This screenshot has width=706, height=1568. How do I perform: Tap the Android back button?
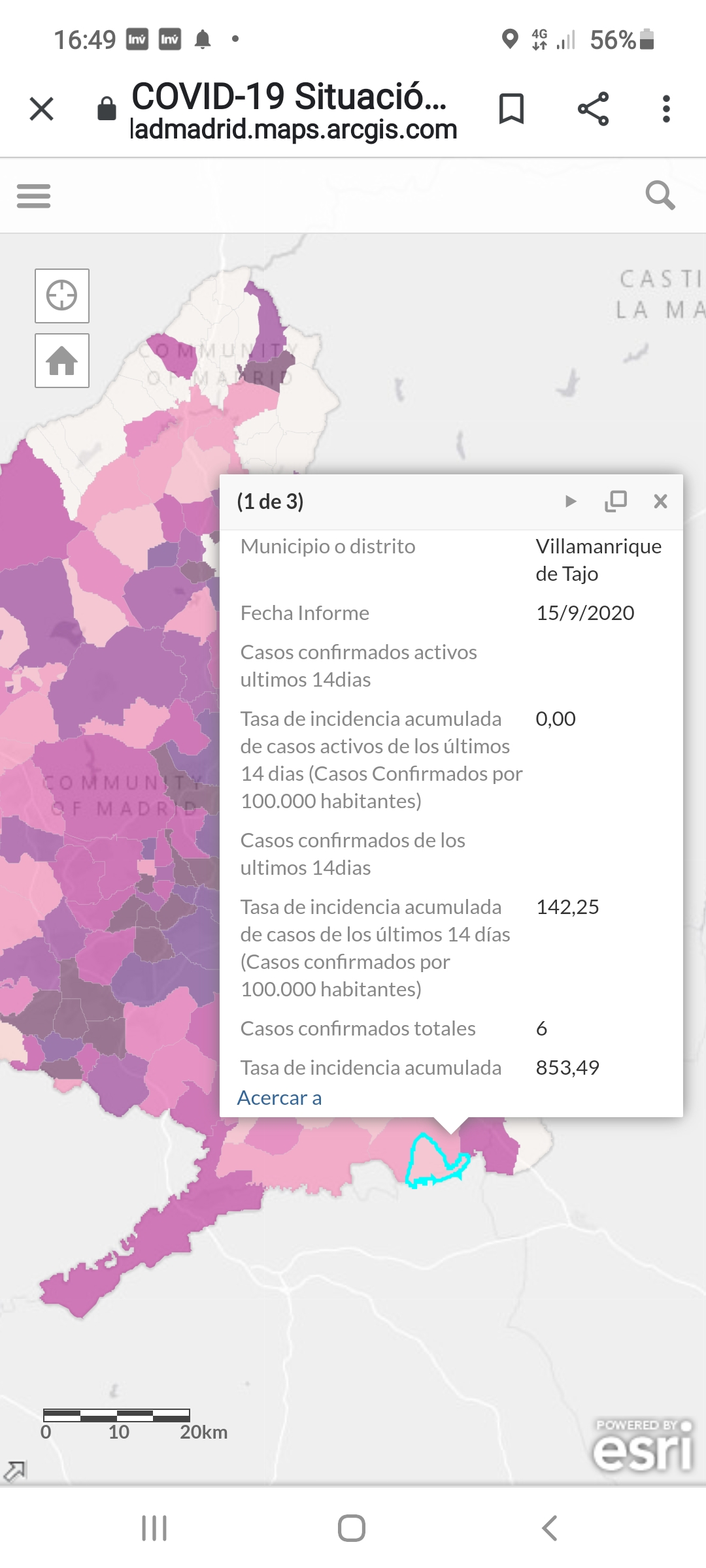tap(550, 1528)
